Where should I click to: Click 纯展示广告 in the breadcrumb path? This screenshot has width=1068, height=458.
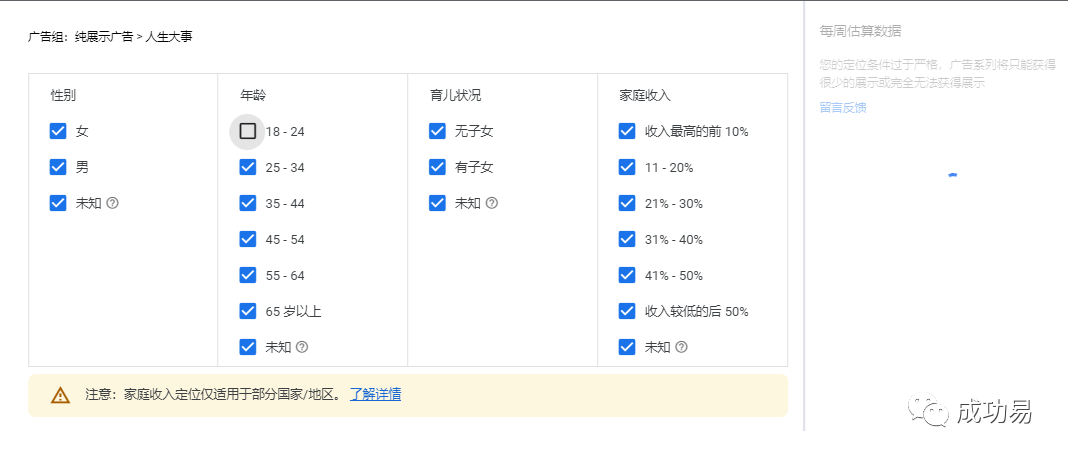click(x=104, y=37)
